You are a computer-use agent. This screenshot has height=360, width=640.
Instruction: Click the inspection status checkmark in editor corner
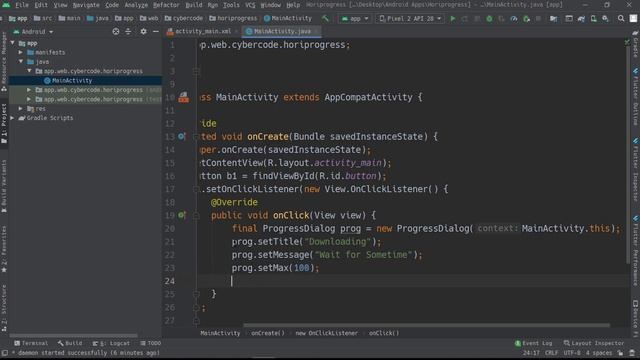[627, 42]
